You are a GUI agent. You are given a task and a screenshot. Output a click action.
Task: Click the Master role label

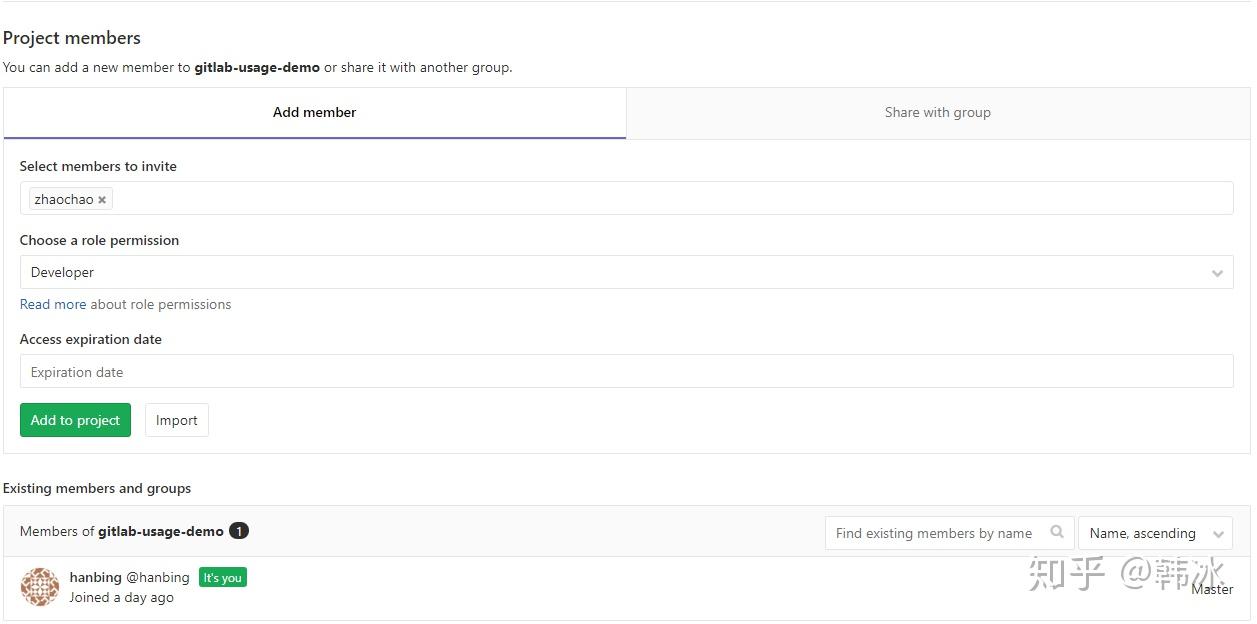click(1212, 590)
